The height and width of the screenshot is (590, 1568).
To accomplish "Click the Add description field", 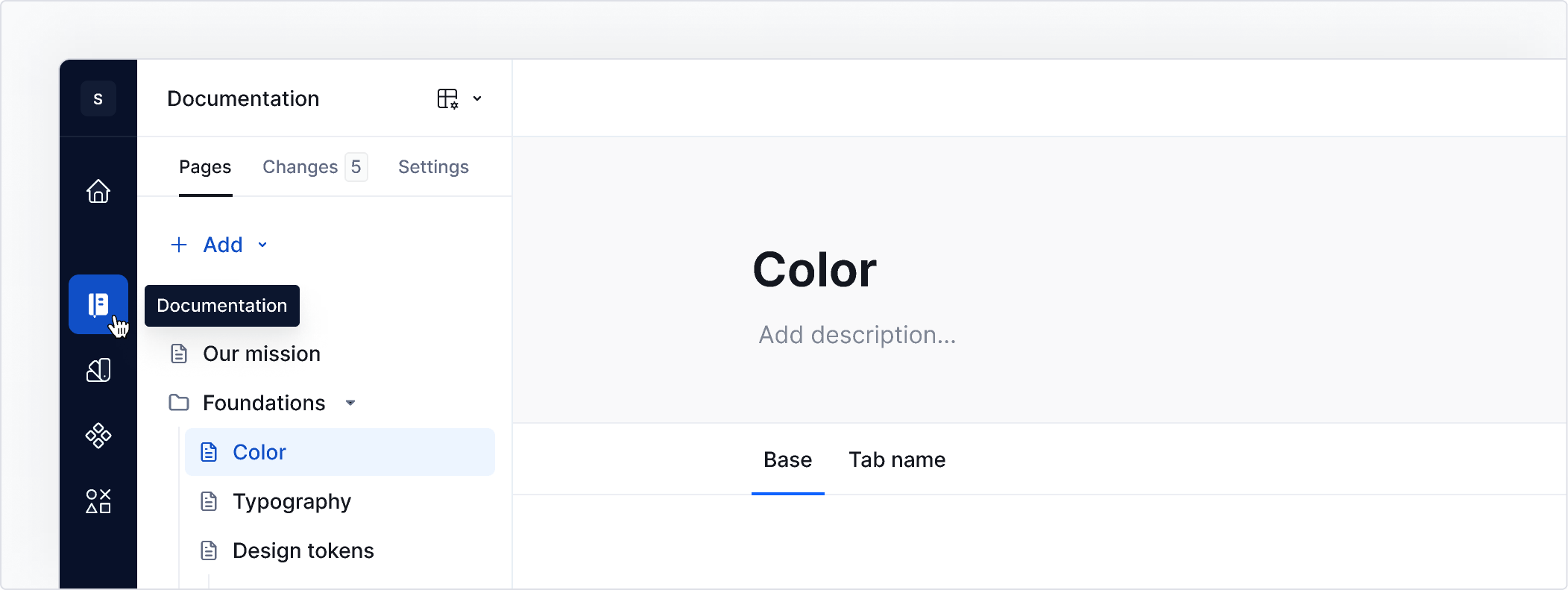I will 857,335.
